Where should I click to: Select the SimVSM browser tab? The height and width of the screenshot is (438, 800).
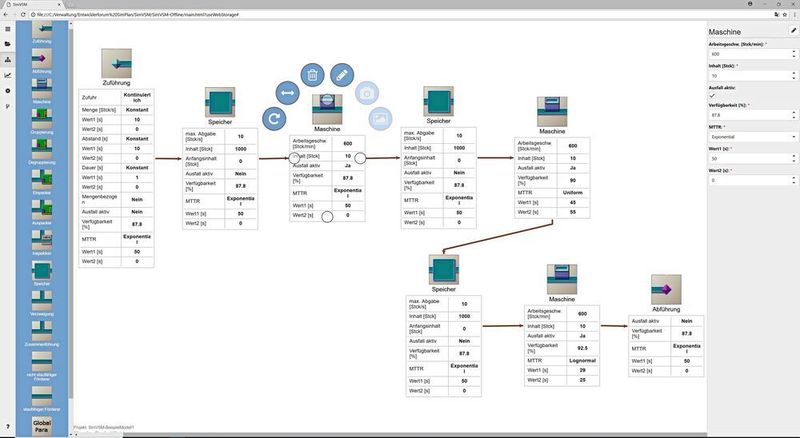(33, 4)
